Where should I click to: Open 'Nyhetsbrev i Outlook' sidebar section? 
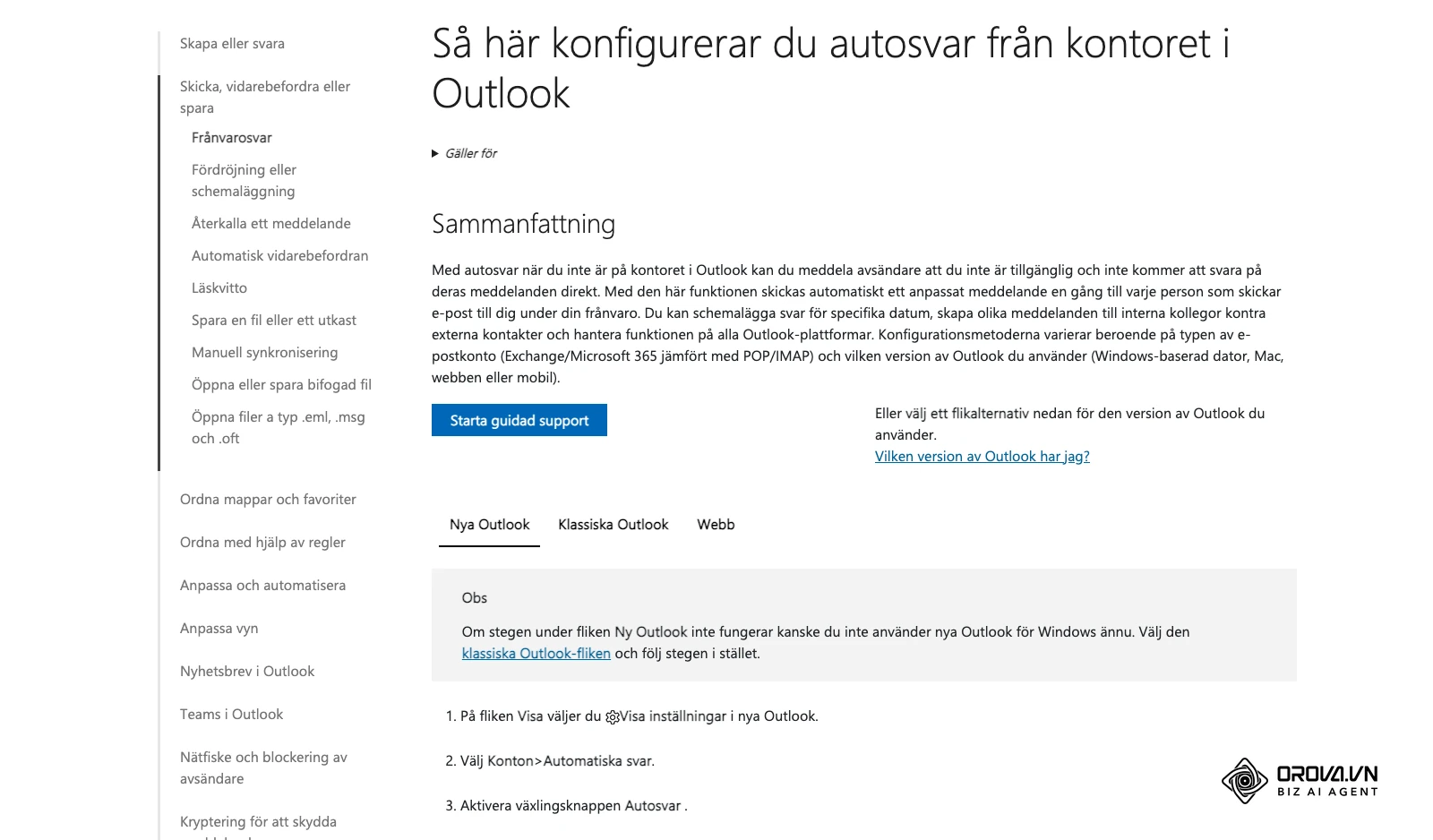[x=247, y=671]
